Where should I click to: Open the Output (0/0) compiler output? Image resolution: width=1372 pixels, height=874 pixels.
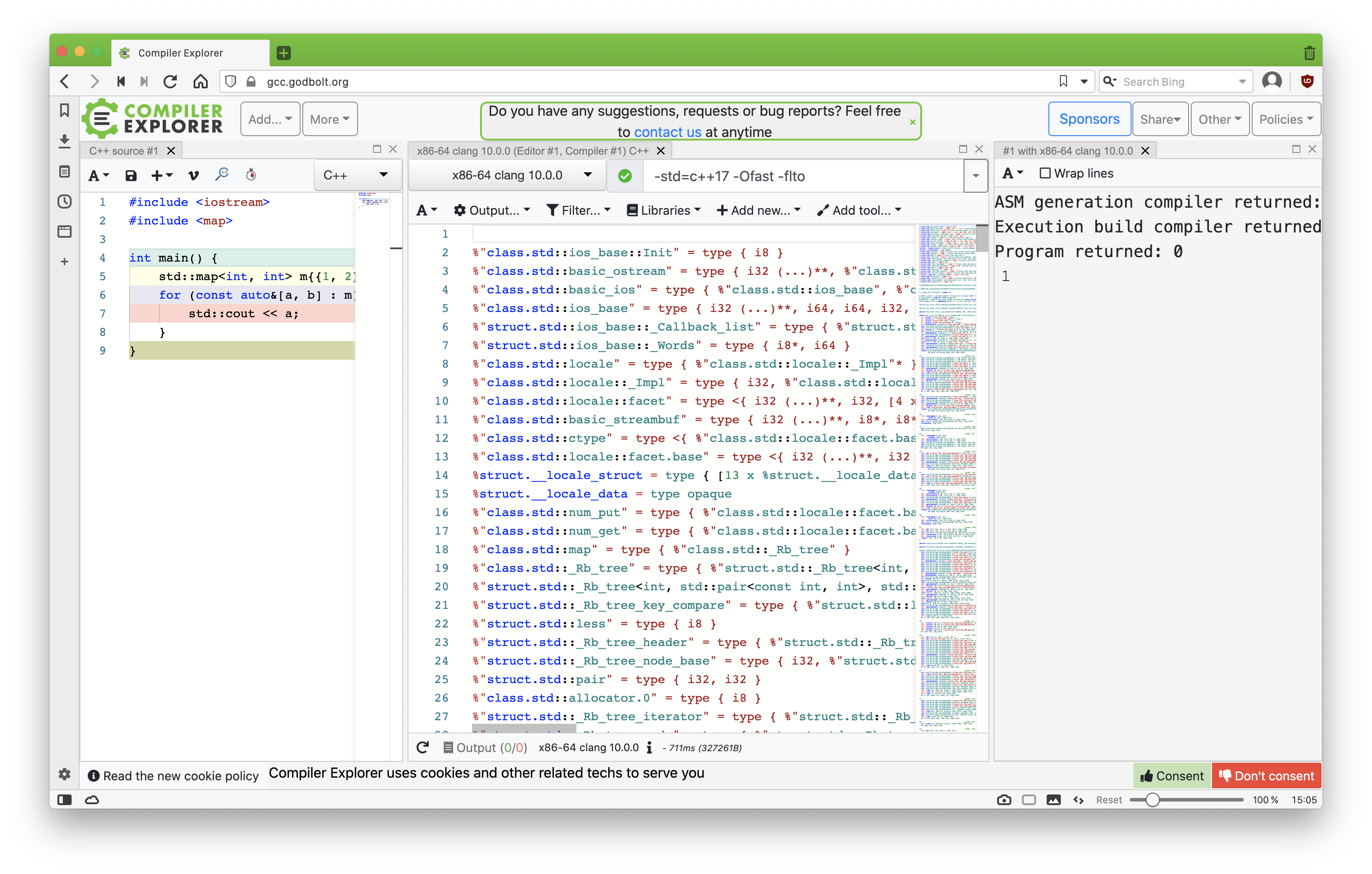point(485,748)
